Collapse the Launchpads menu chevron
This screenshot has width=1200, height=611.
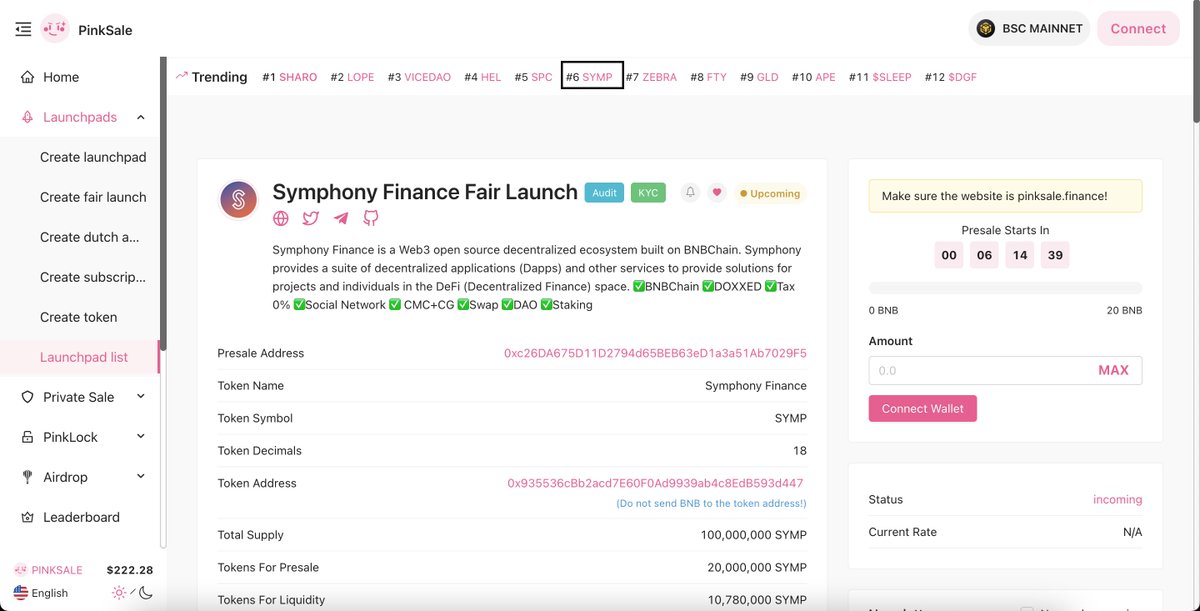(140, 117)
